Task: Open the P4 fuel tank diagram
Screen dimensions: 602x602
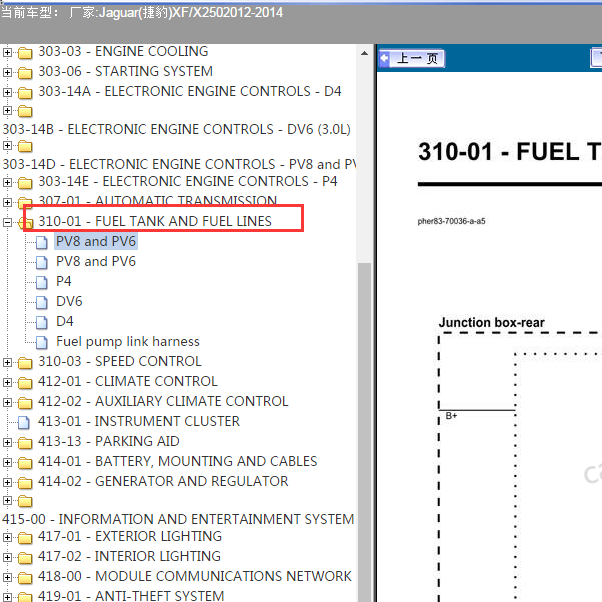Action: (x=64, y=281)
